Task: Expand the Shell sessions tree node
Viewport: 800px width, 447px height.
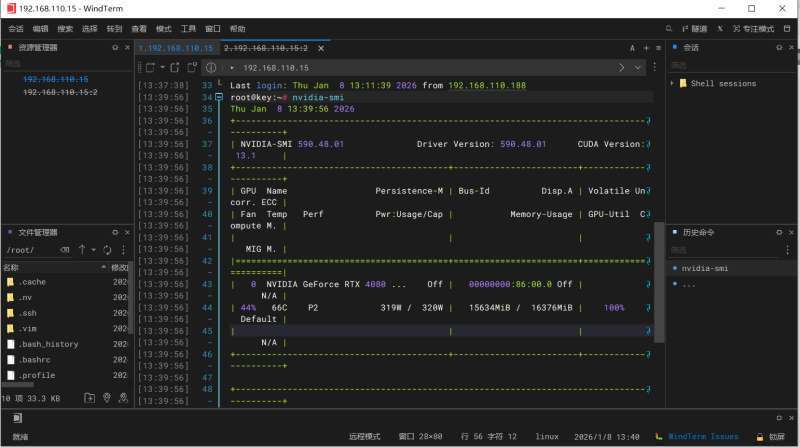Action: tap(674, 84)
